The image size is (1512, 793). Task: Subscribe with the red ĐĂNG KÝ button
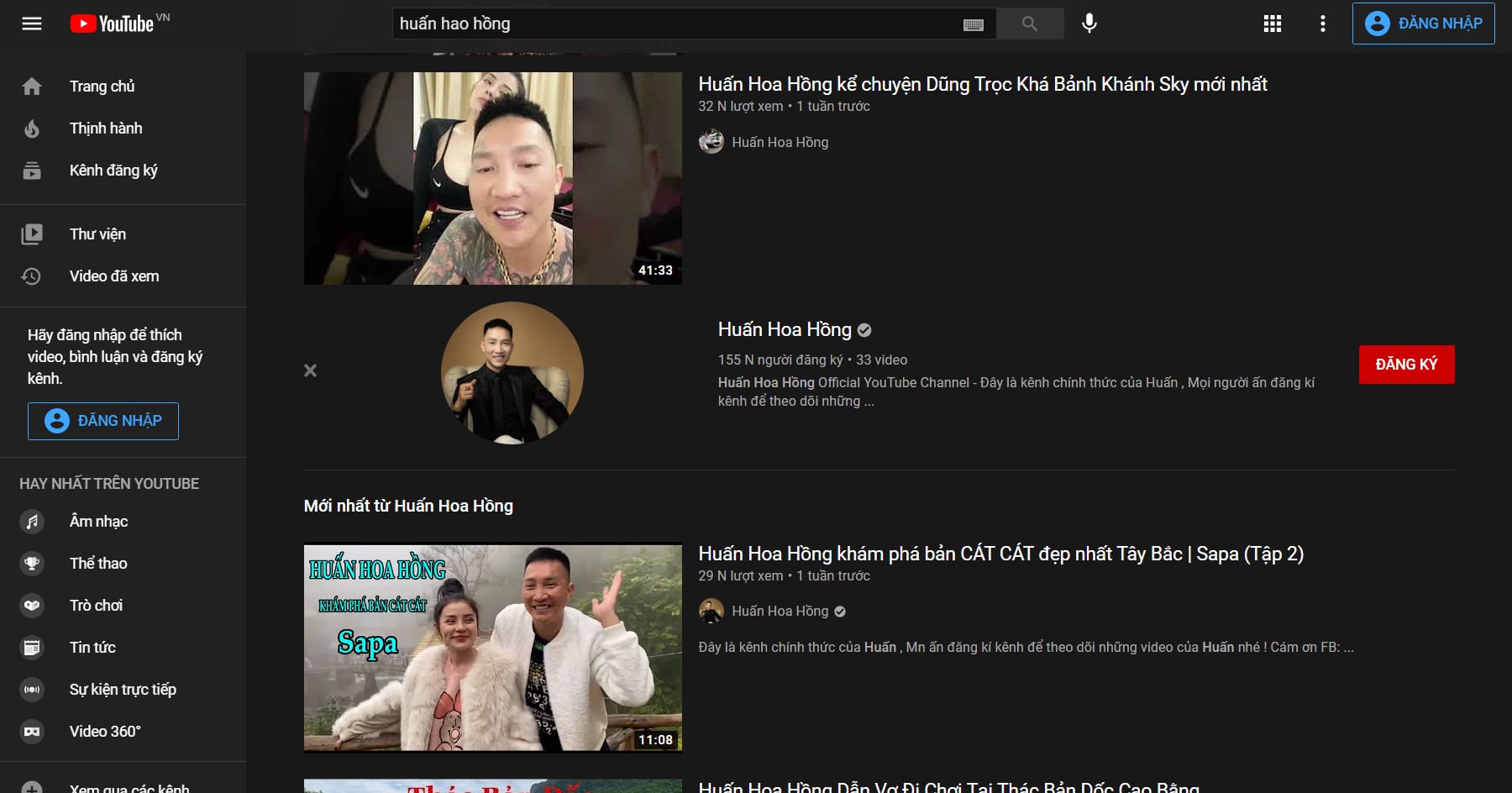tap(1407, 365)
